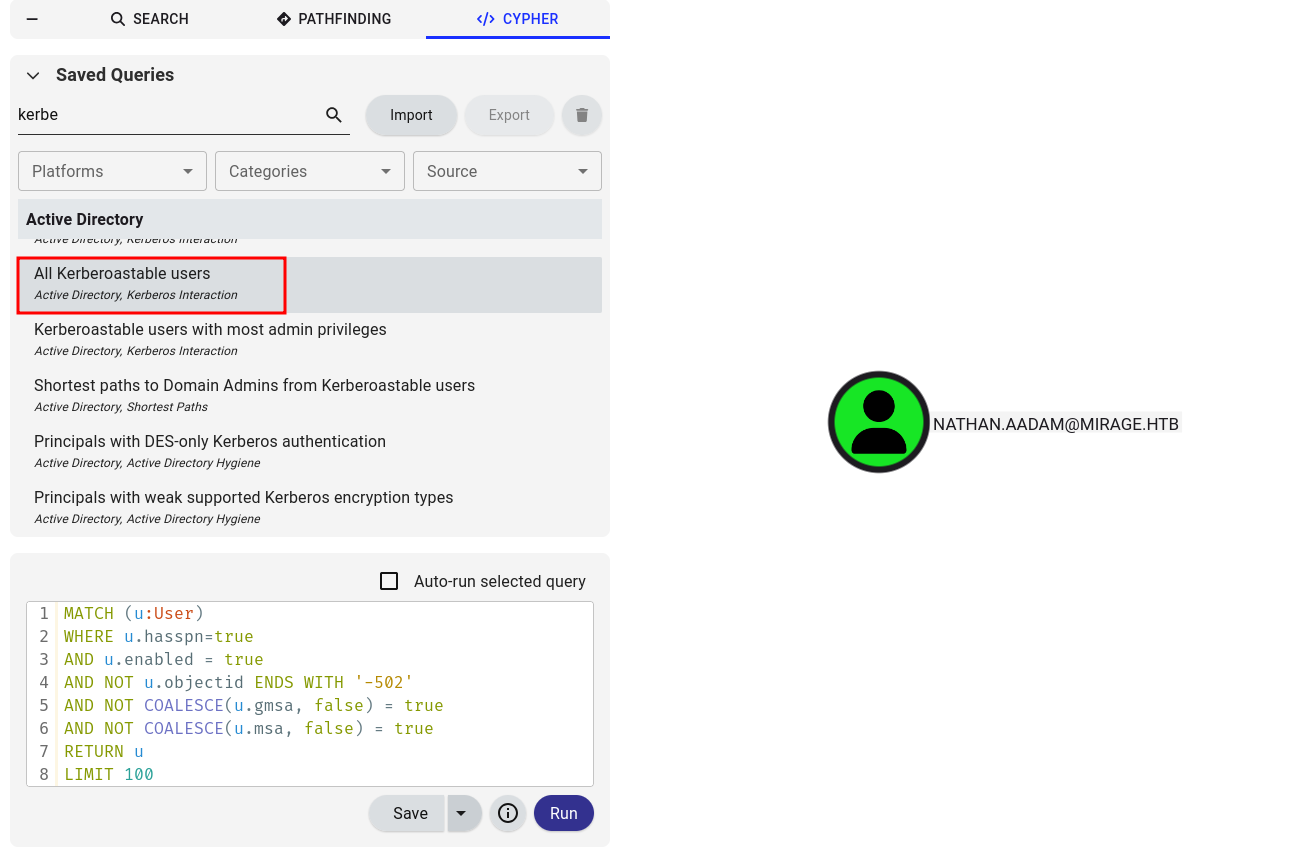Switch to the Search tab
The width and height of the screenshot is (1302, 854).
point(149,19)
